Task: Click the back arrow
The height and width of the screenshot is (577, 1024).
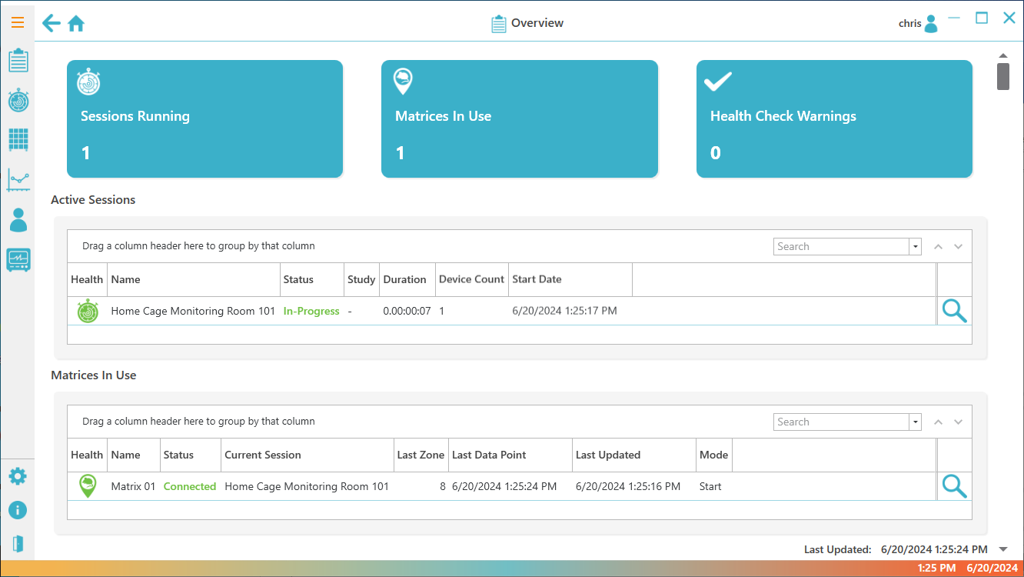Action: [51, 23]
